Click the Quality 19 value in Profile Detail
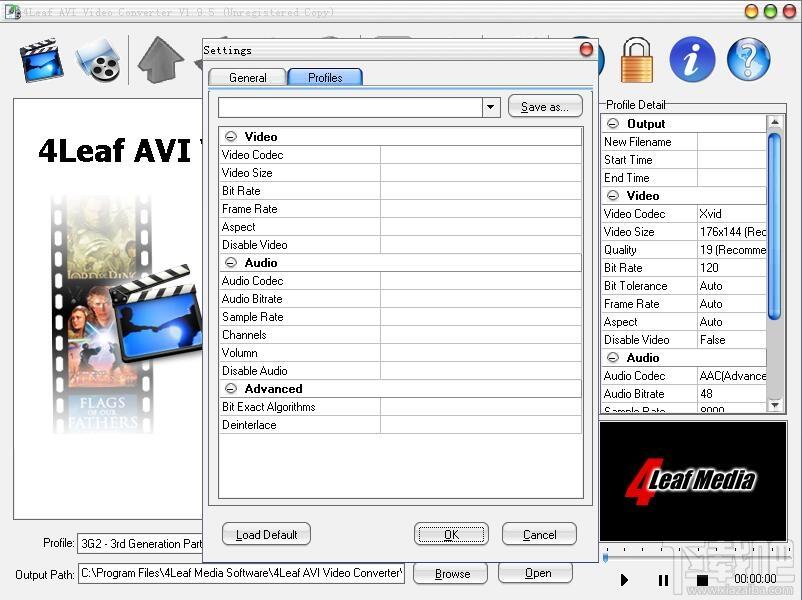Image resolution: width=802 pixels, height=600 pixels. (732, 250)
